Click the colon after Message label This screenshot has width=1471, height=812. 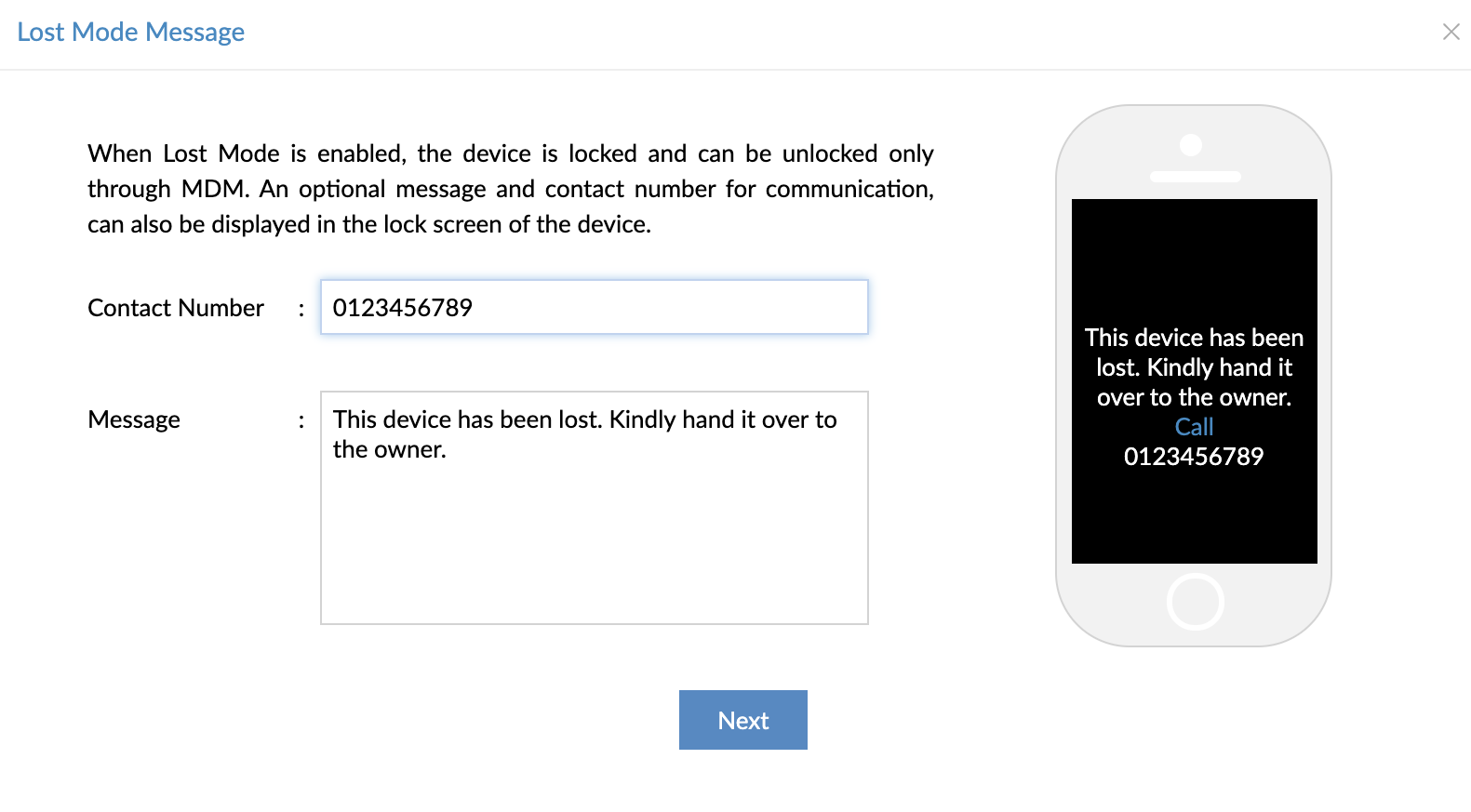tap(301, 420)
